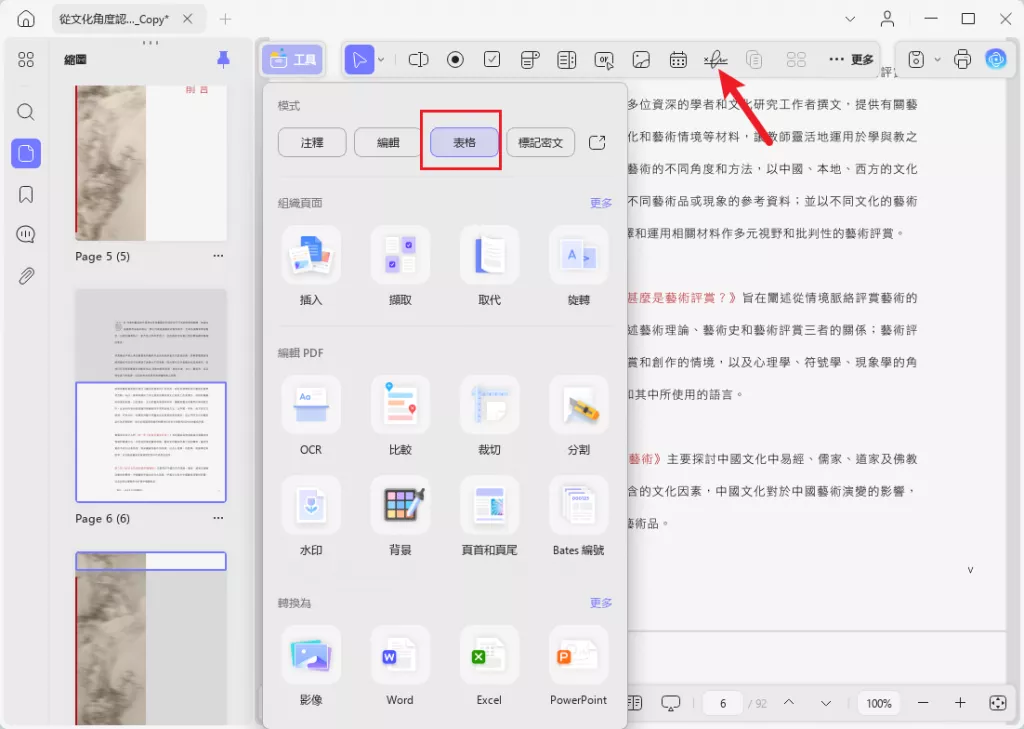Switch to Form (表格) mode
This screenshot has height=729, width=1024.
click(x=464, y=142)
